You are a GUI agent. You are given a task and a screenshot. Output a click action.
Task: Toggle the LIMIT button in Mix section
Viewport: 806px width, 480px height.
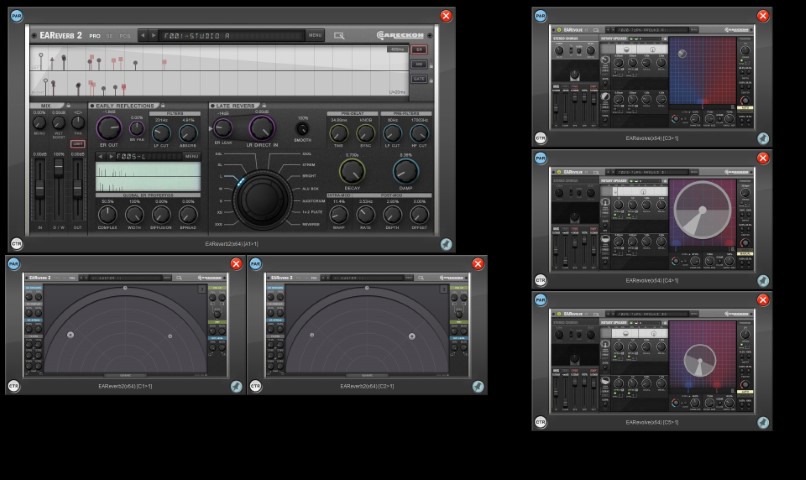[78, 144]
